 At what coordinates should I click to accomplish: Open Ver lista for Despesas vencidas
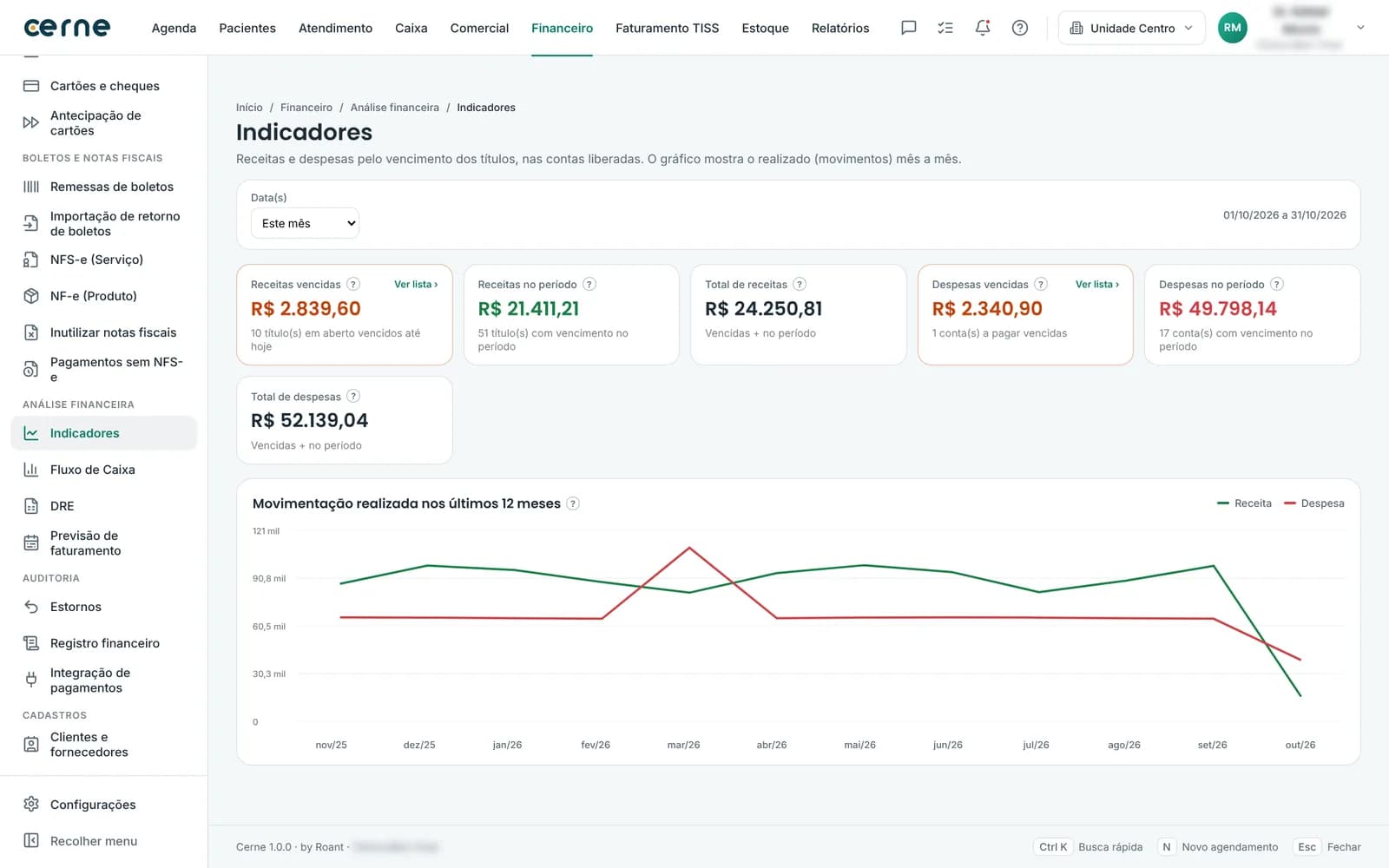[x=1097, y=284]
